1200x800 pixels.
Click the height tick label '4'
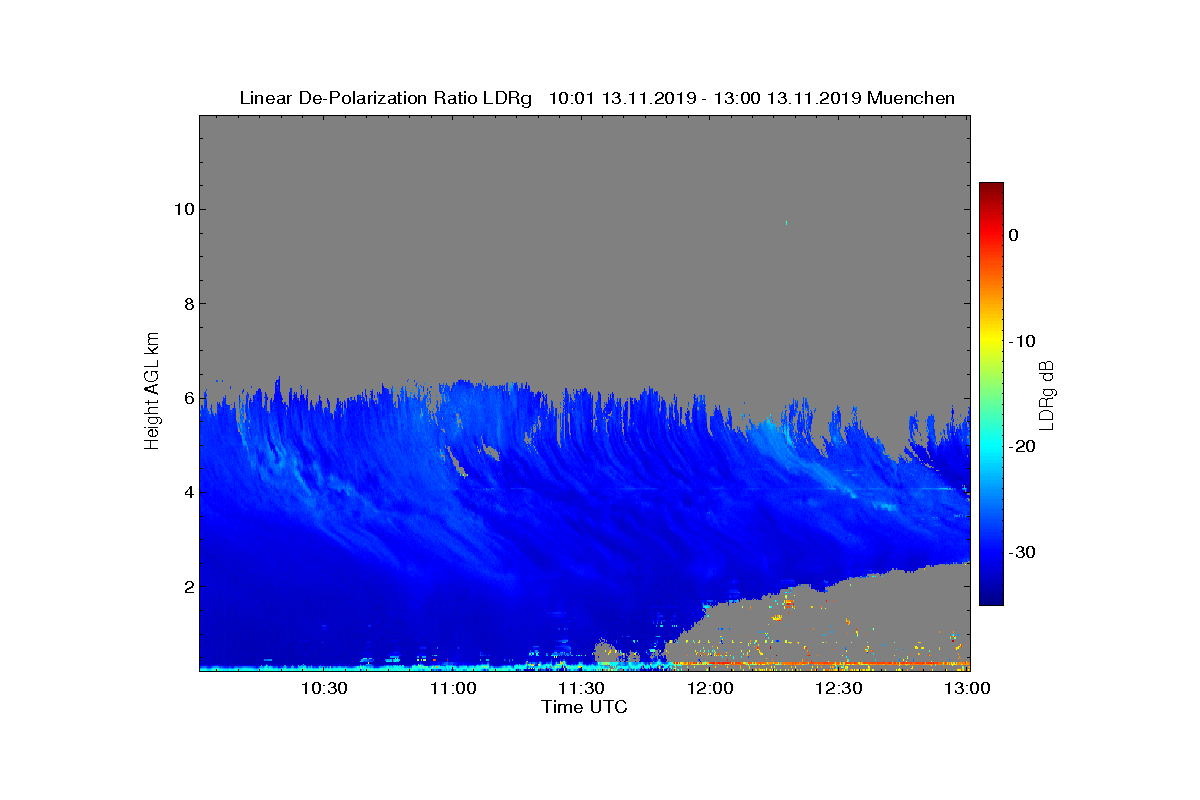point(187,492)
